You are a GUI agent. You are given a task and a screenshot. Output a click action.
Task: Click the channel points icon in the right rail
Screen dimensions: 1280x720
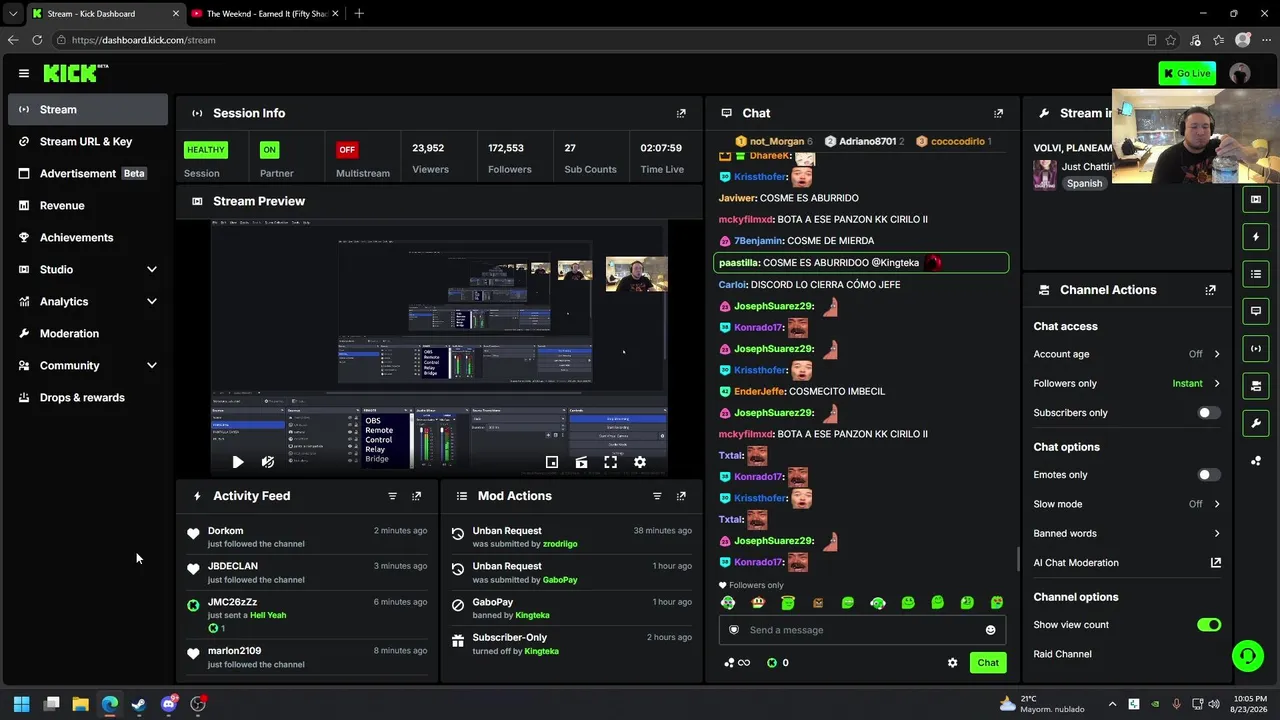[1256, 460]
